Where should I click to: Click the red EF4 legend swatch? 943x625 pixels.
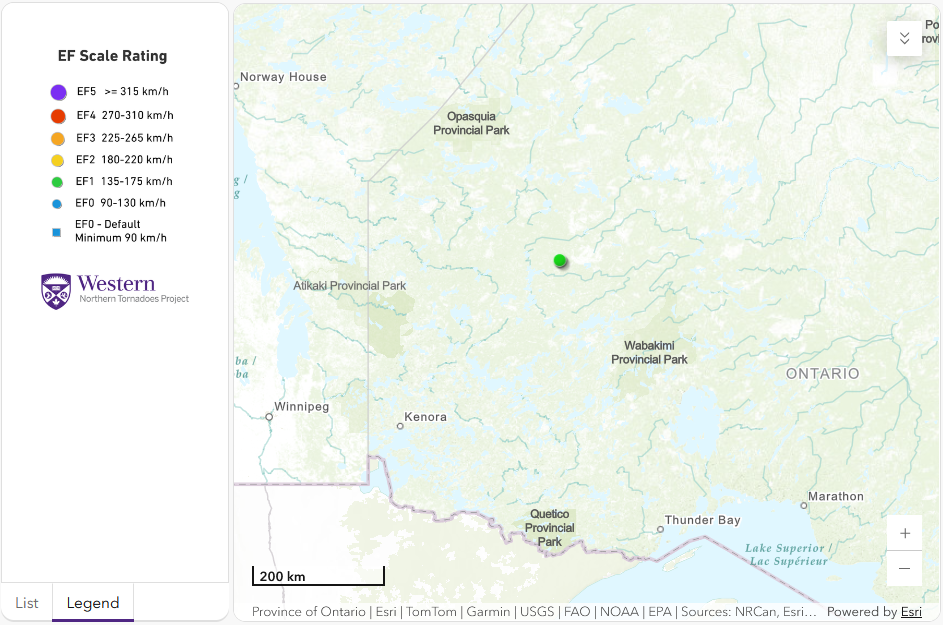(x=58, y=115)
